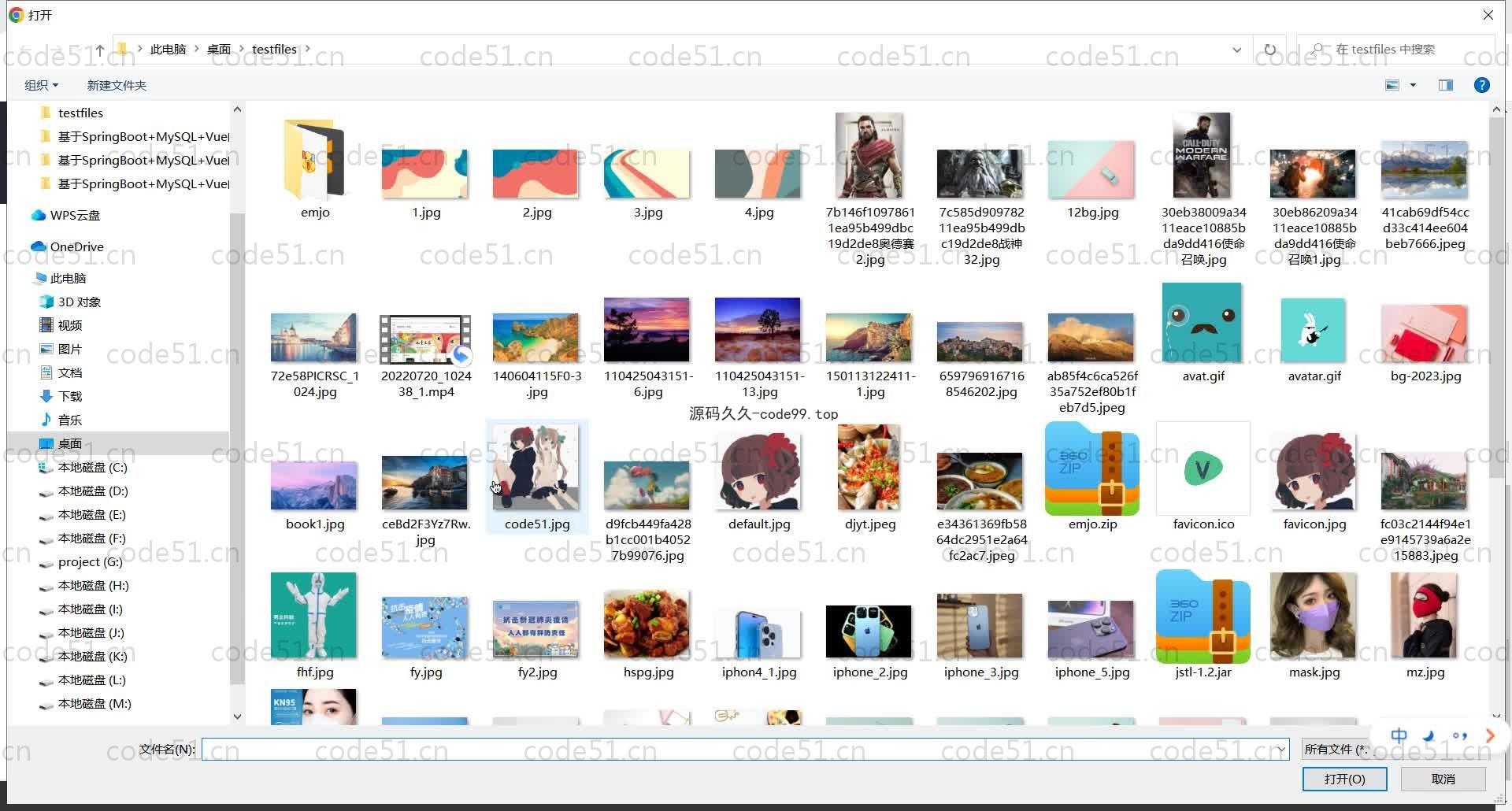This screenshot has width=1512, height=811.
Task: Open the 所有文件 file type dropdown
Action: click(1336, 750)
